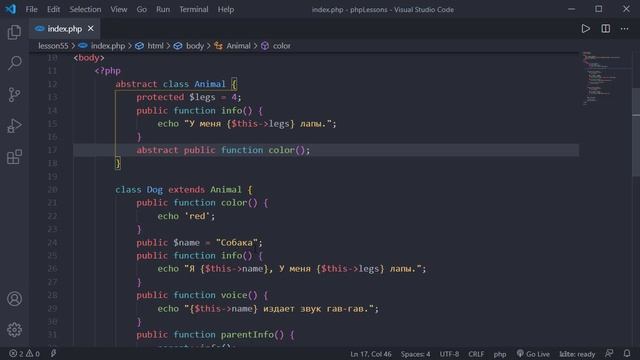Click lesson55 in the breadcrumb

click(x=53, y=46)
